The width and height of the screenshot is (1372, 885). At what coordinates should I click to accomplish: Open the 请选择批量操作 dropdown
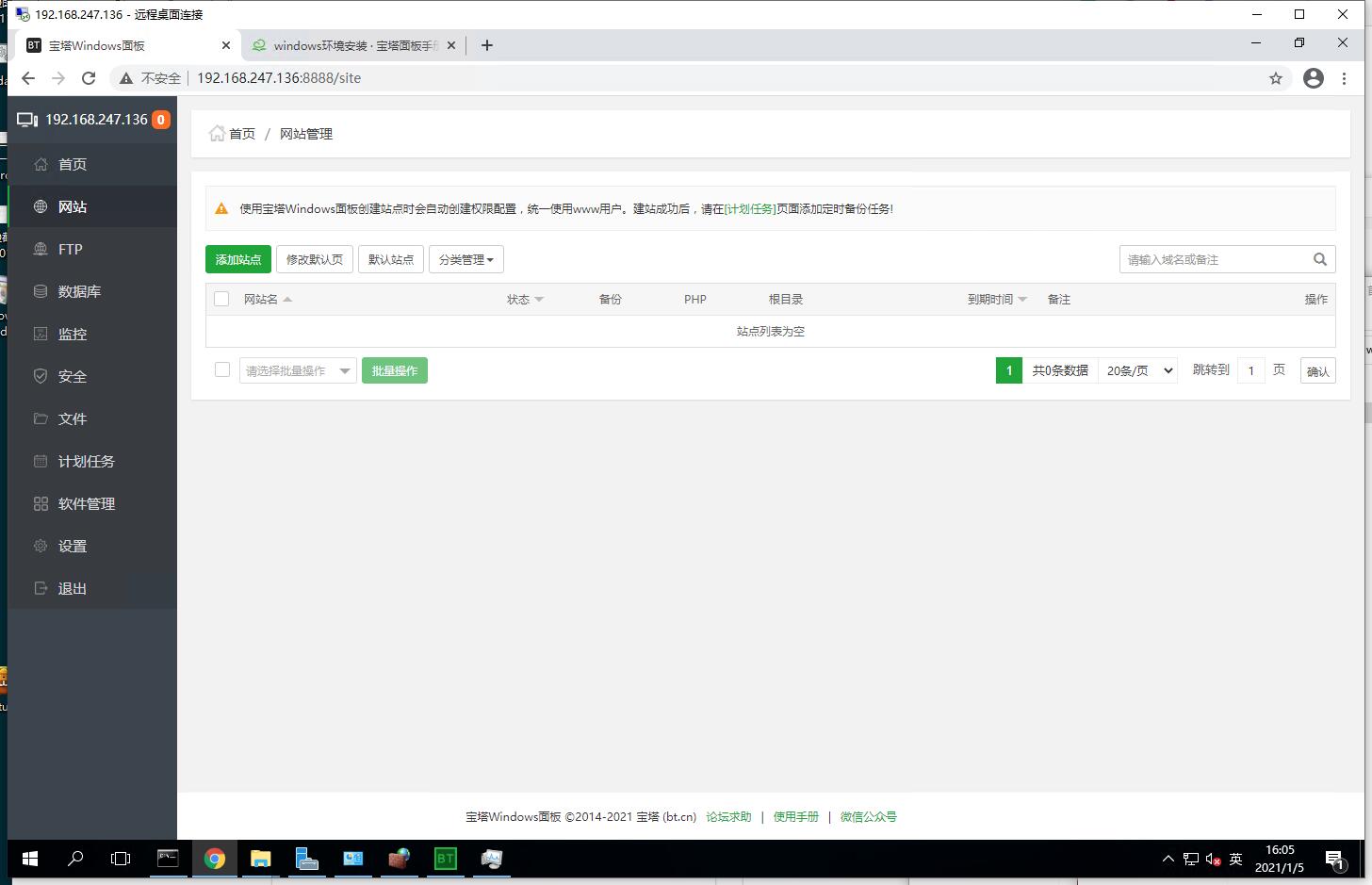pyautogui.click(x=298, y=370)
